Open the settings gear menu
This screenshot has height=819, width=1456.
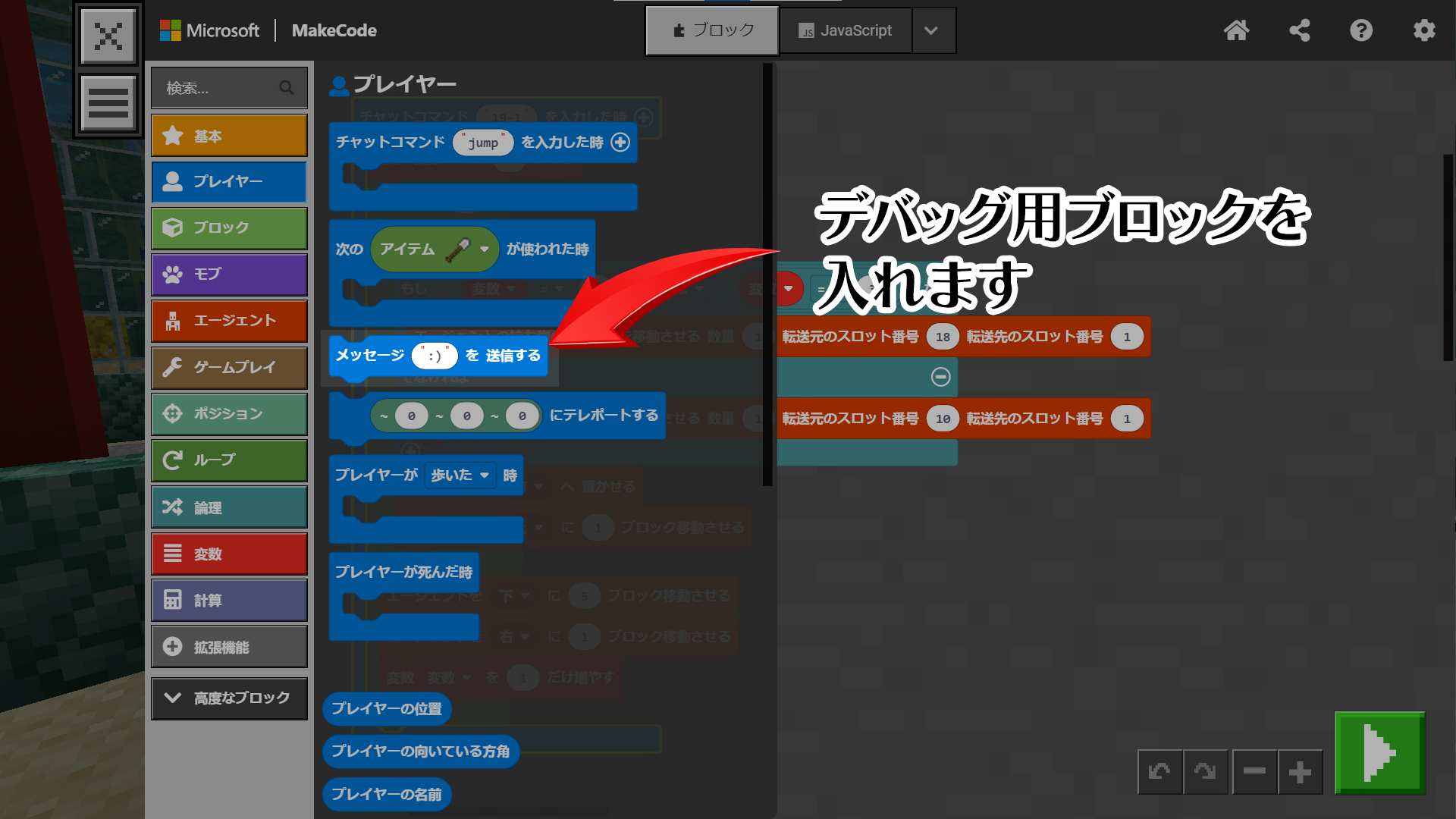[1424, 30]
